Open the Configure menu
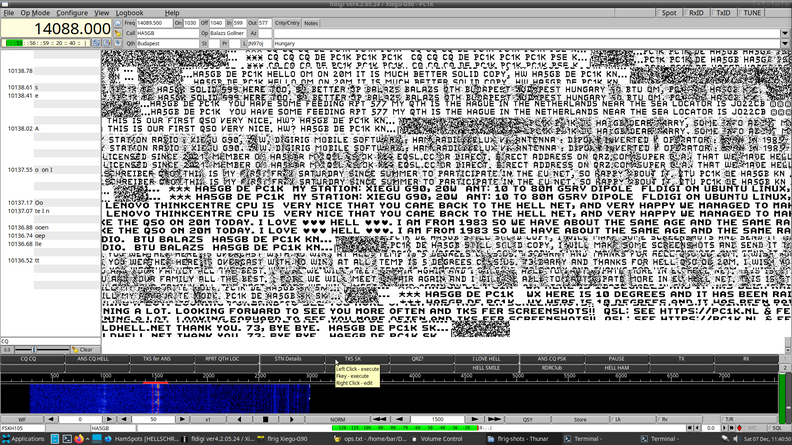Image resolution: width=792 pixels, height=445 pixels. [71, 13]
